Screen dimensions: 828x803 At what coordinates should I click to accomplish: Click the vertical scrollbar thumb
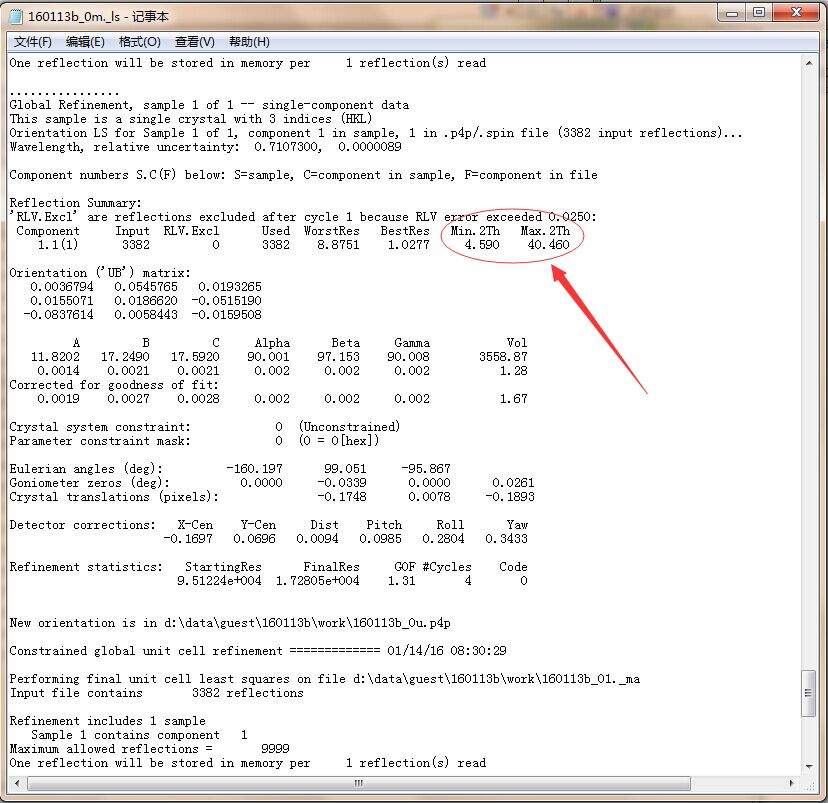pyautogui.click(x=808, y=693)
